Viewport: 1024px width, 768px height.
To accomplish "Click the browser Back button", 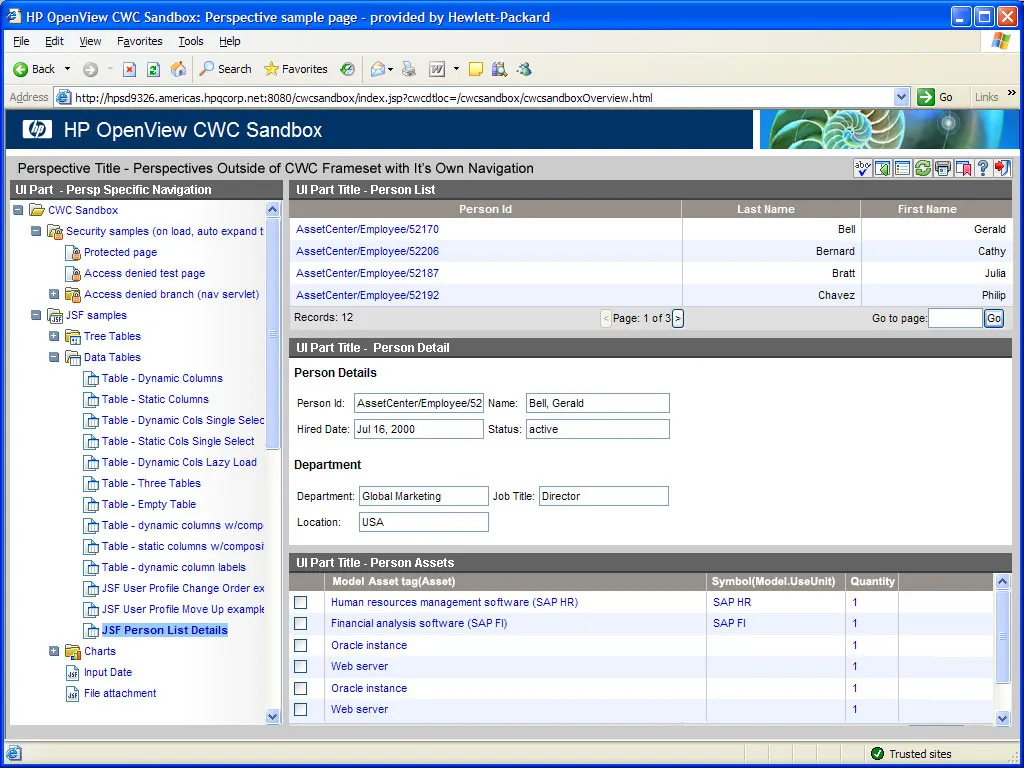I will pos(35,69).
